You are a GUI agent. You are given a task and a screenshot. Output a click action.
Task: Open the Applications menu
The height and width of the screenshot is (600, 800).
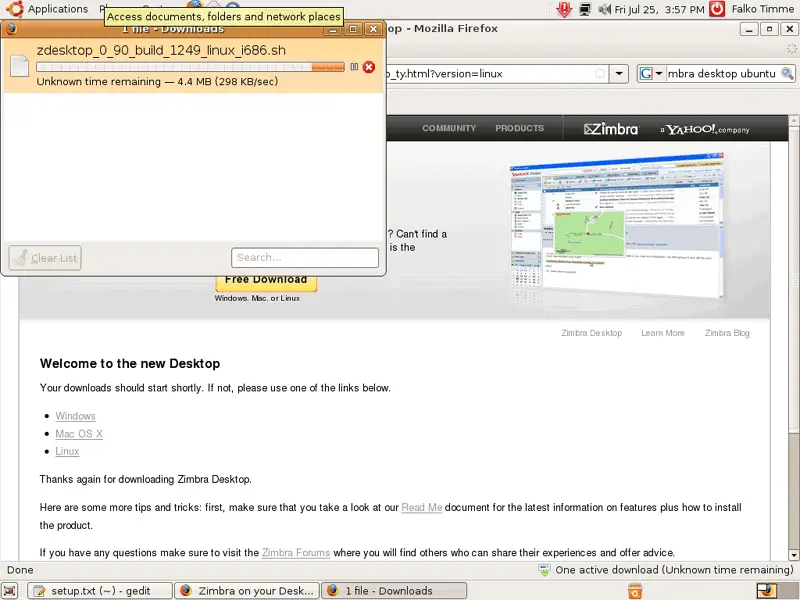[57, 9]
